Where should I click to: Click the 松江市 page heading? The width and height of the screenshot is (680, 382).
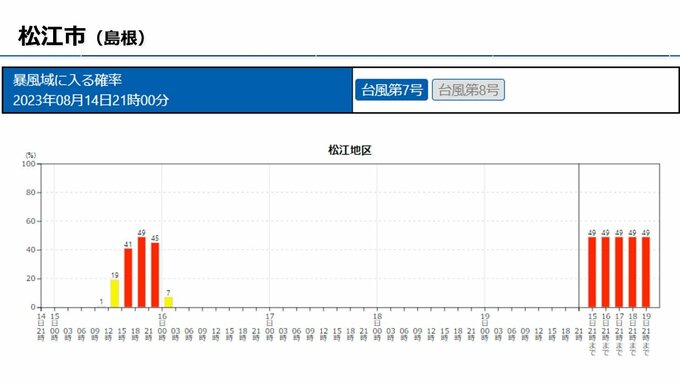pyautogui.click(x=52, y=36)
